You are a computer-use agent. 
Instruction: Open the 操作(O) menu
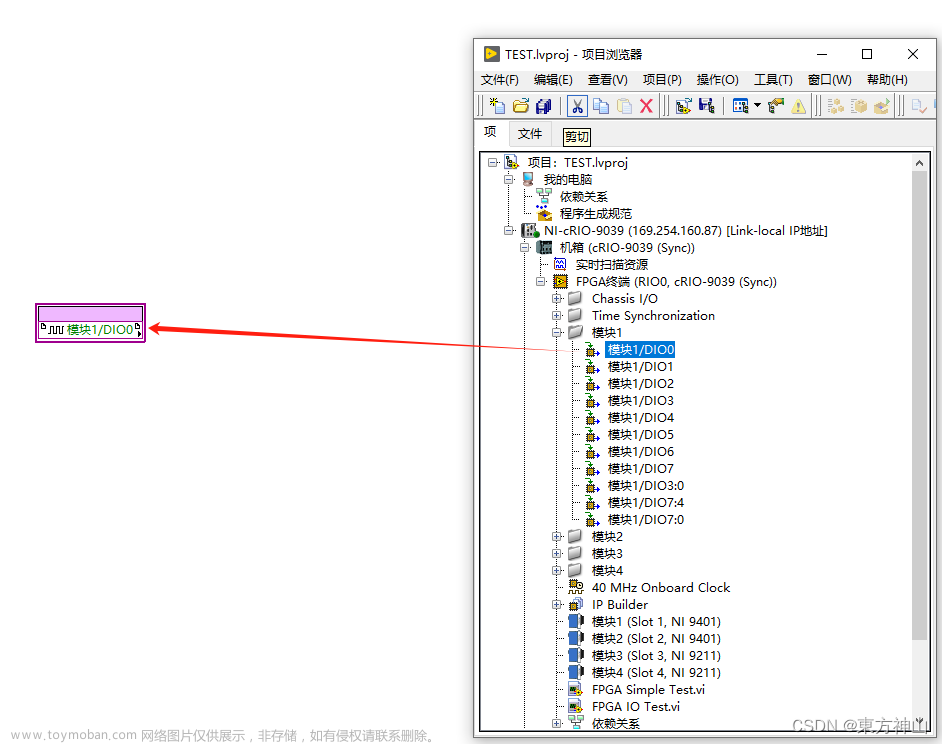(717, 80)
